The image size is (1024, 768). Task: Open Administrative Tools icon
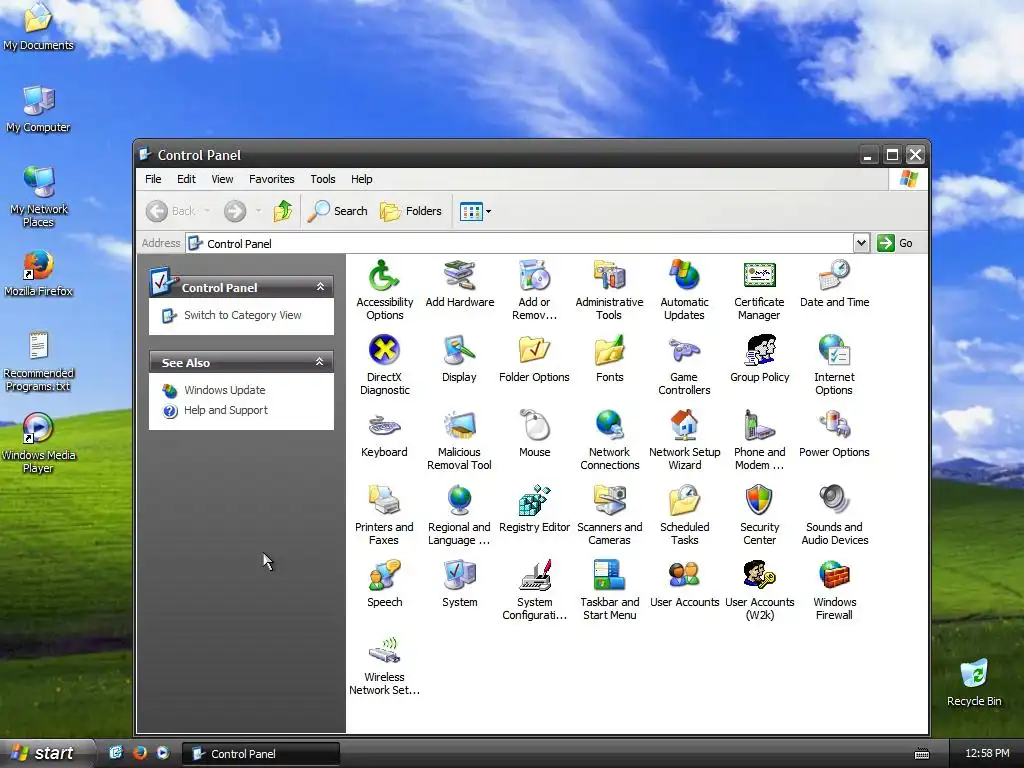point(609,290)
